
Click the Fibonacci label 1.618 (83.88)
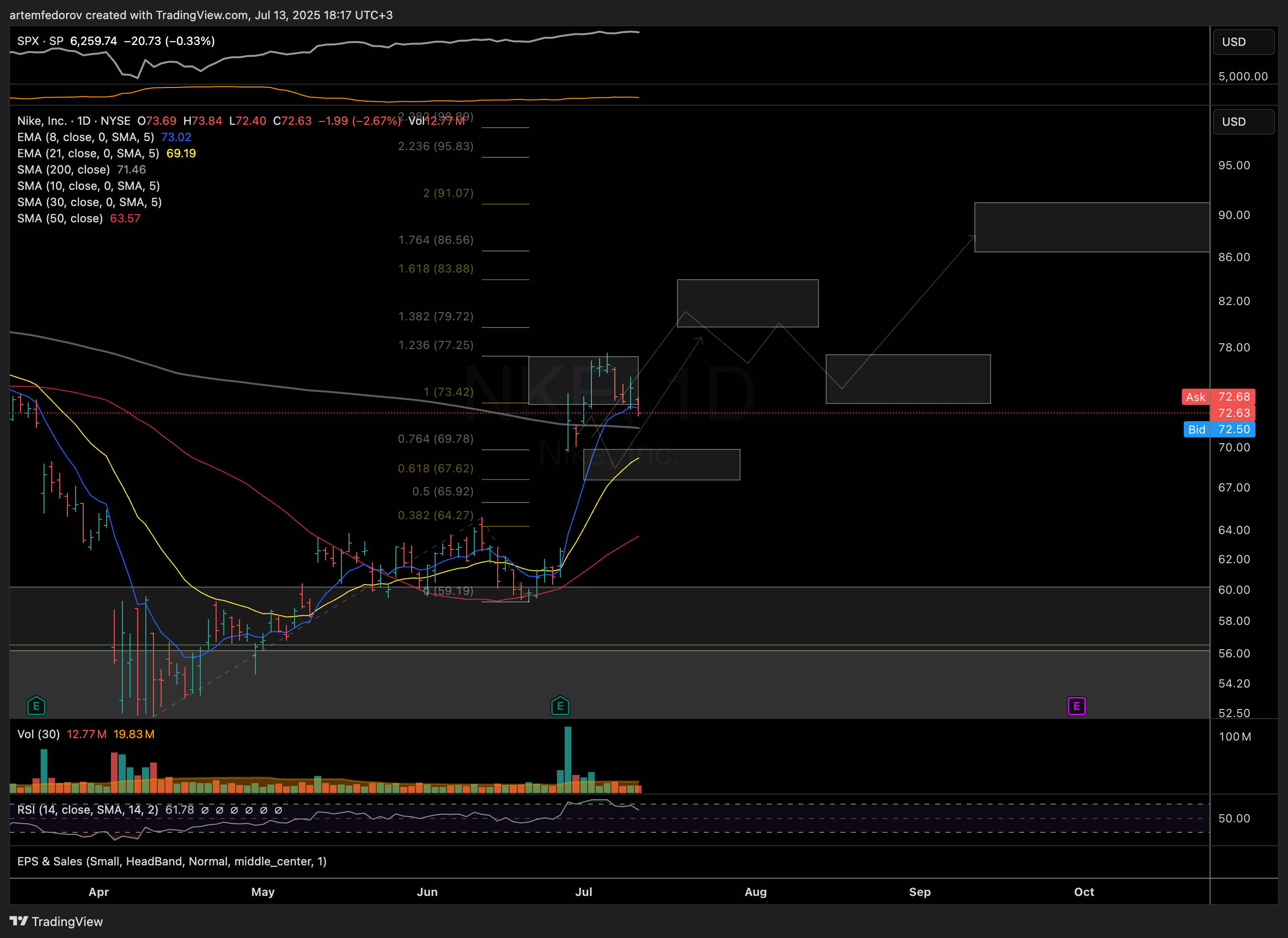pyautogui.click(x=436, y=269)
